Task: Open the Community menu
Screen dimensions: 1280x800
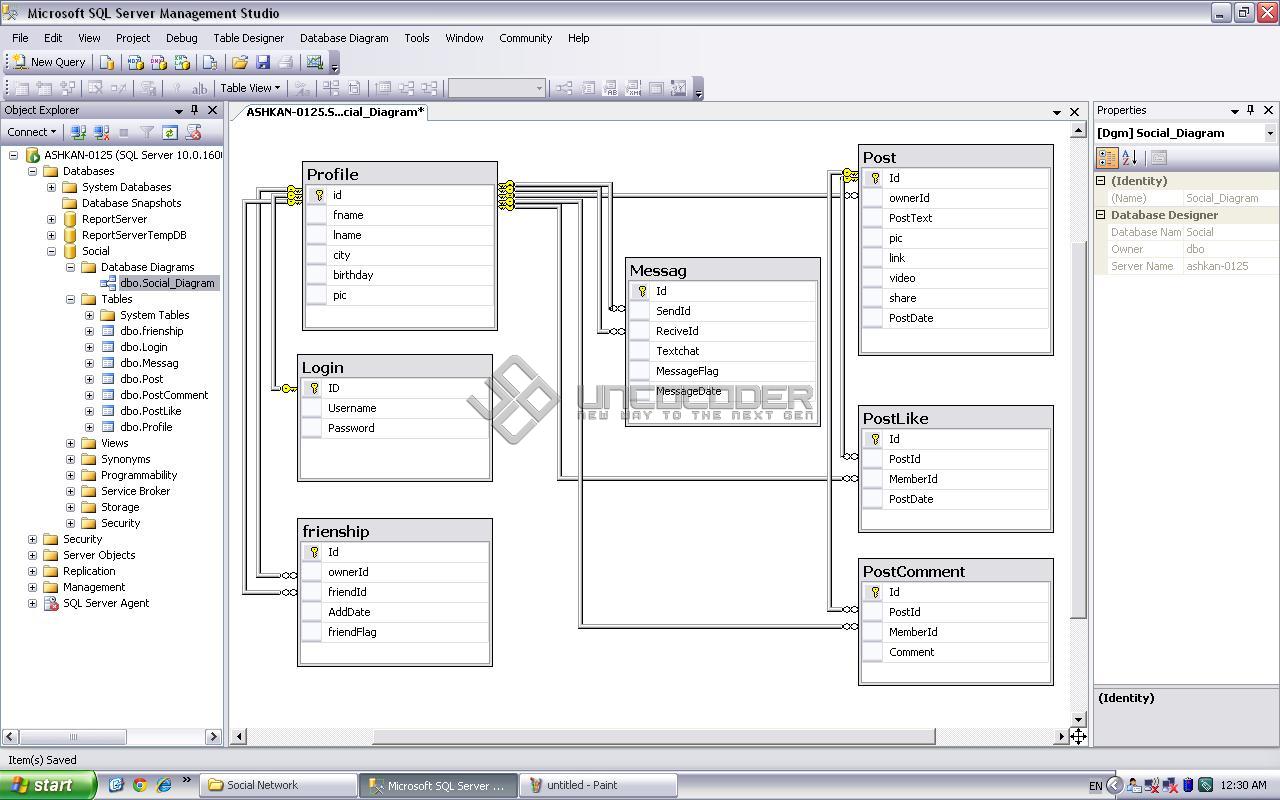Action: pos(525,38)
